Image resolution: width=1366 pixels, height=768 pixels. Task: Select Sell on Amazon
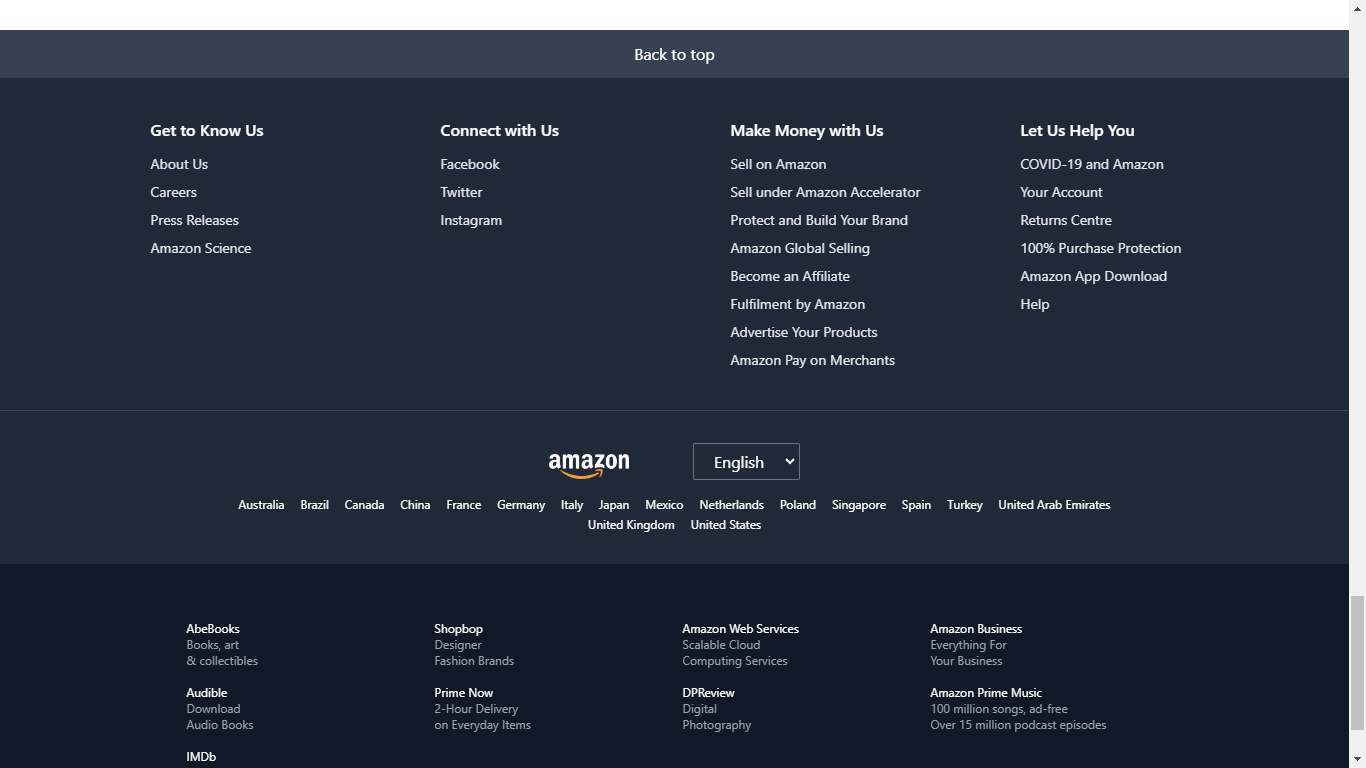[x=778, y=164]
